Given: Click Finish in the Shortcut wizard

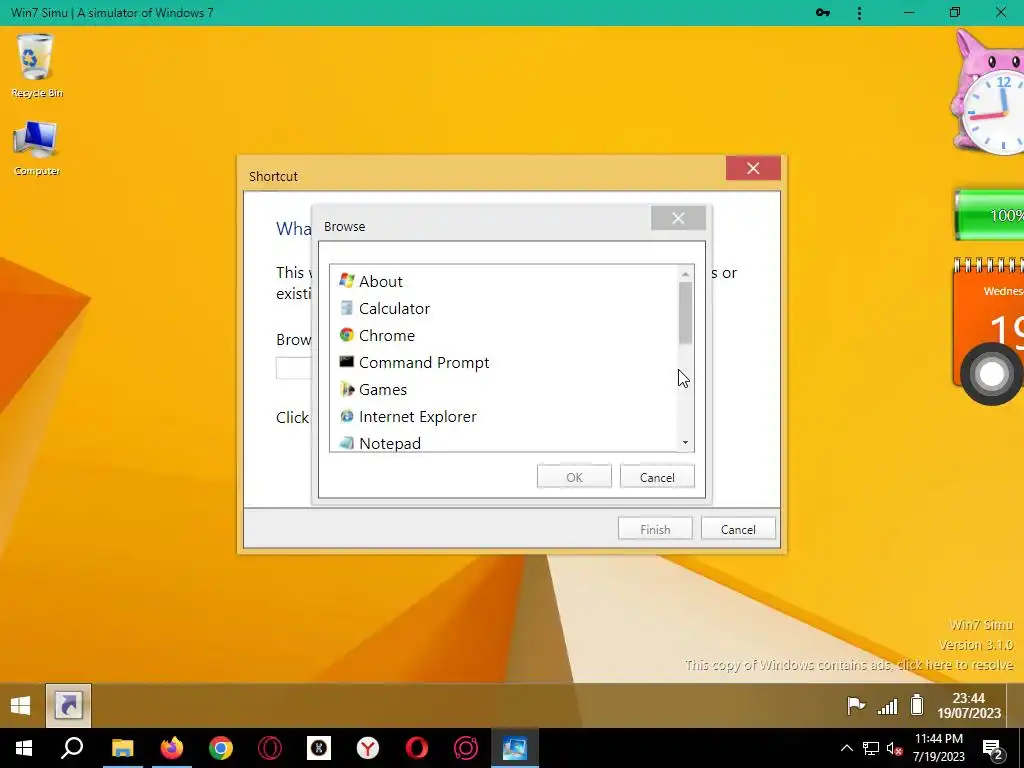Looking at the screenshot, I should [655, 530].
